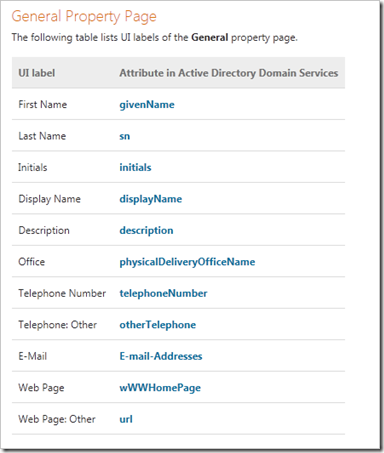Select the 'Telephone: Other' label cell

(x=58, y=325)
